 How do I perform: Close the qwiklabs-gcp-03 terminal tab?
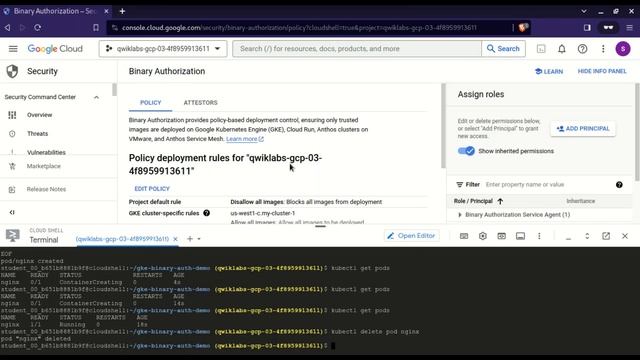[x=175, y=239]
